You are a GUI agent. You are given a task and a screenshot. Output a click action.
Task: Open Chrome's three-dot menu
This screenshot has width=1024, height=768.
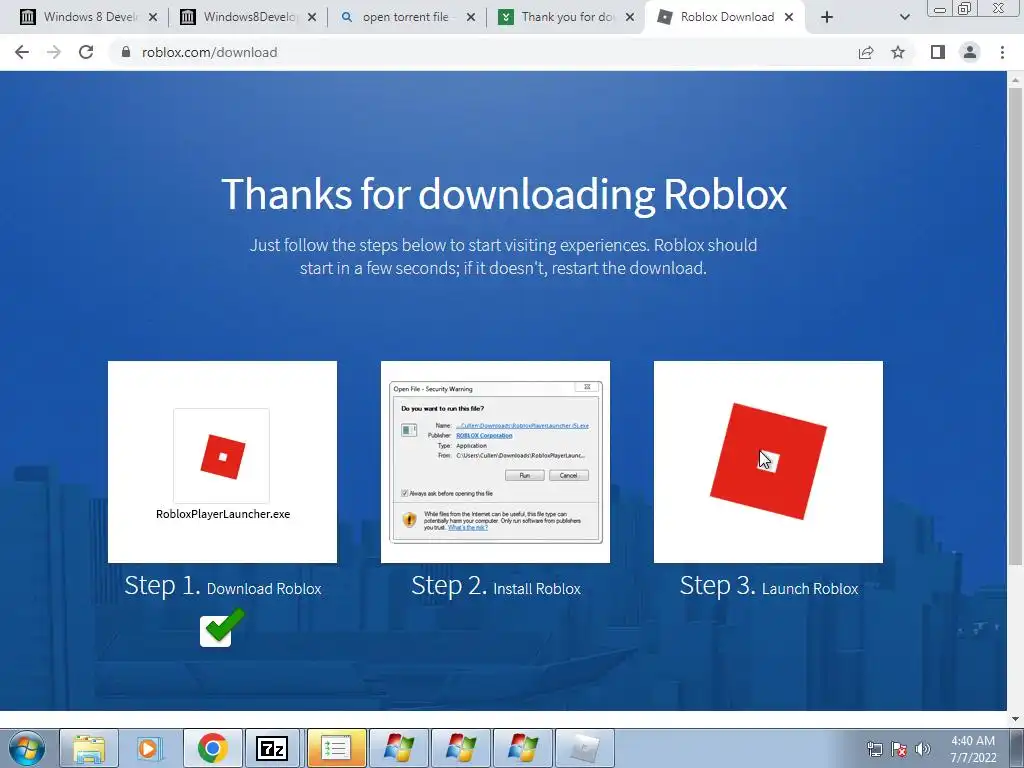coord(1002,52)
